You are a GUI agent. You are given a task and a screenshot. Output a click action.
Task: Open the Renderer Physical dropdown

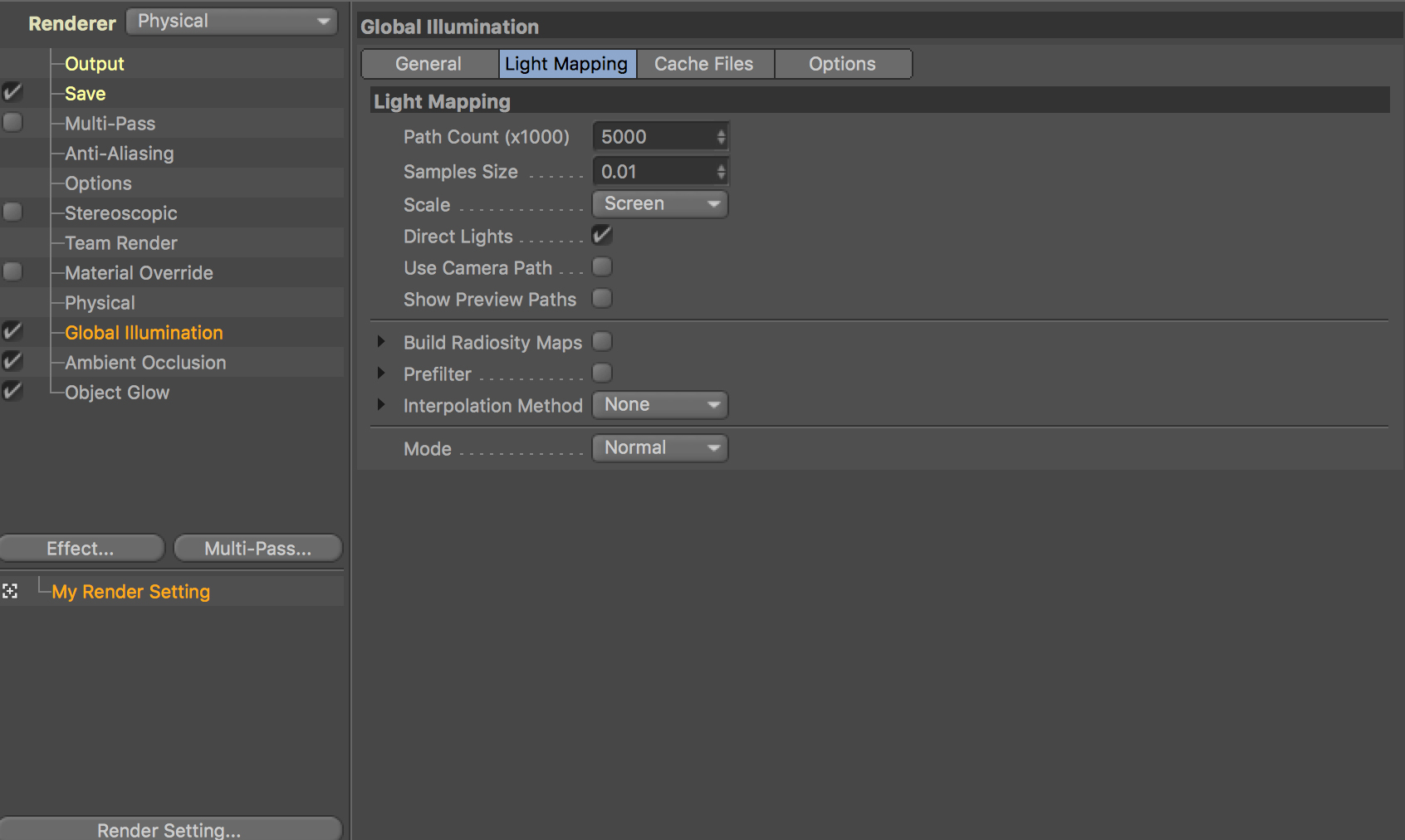(232, 22)
